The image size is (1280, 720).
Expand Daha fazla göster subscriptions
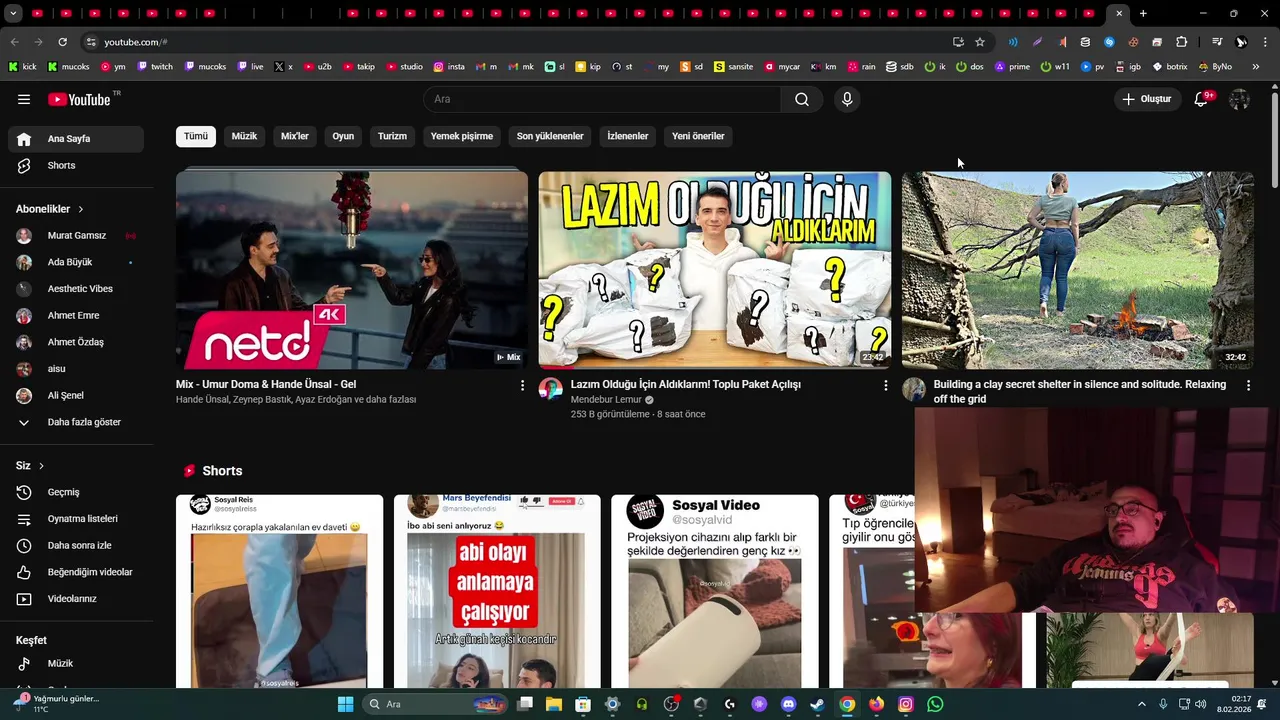click(76, 422)
